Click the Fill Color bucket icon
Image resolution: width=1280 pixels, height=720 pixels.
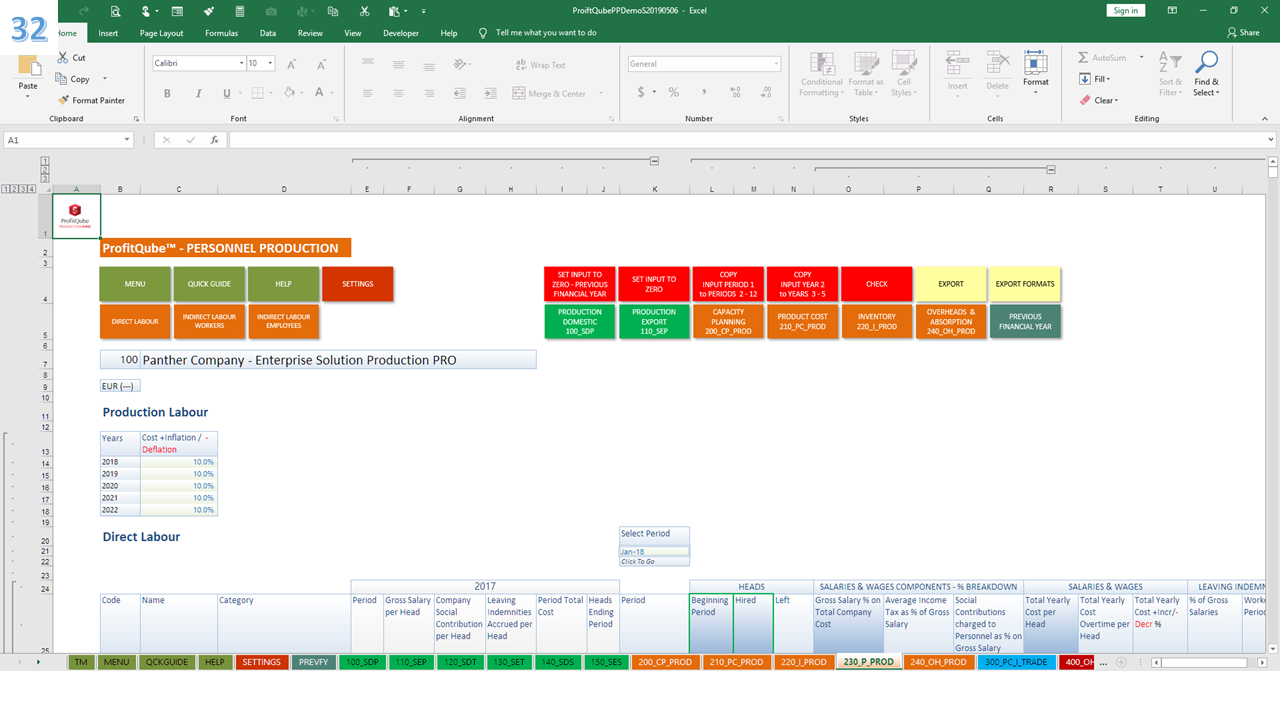[288, 93]
